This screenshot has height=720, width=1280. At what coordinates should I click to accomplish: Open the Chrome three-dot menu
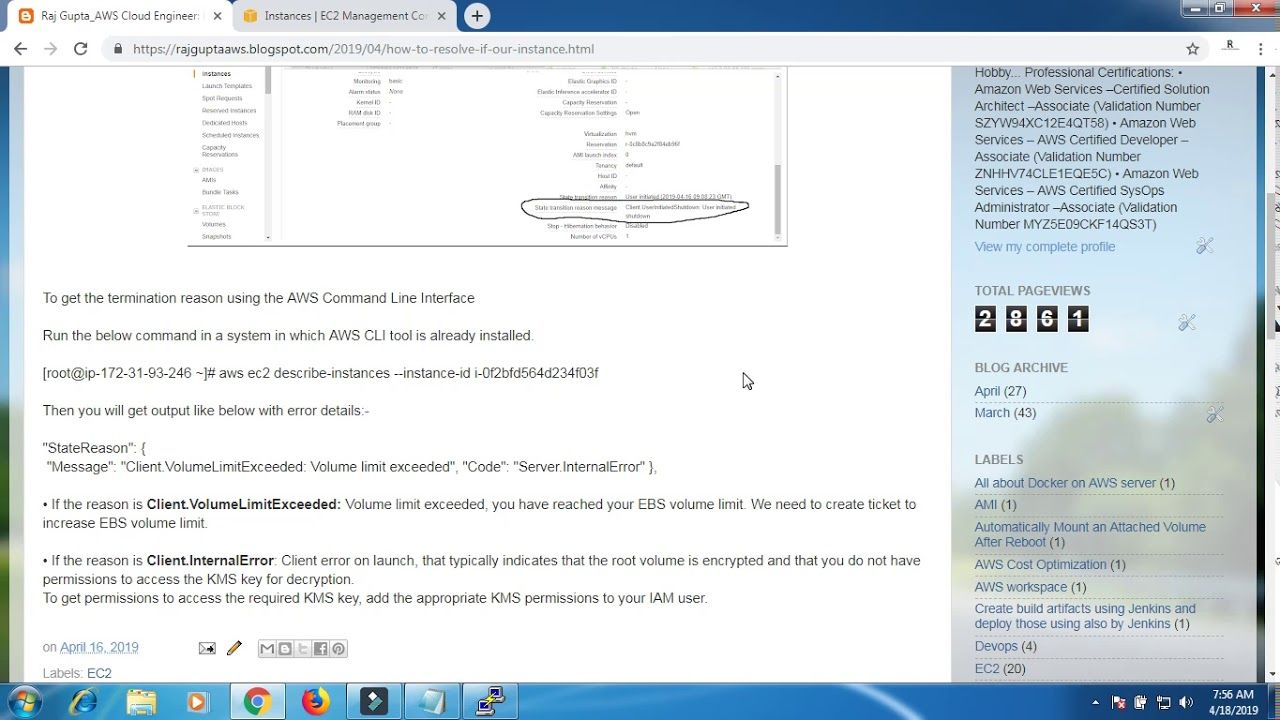coord(1262,48)
